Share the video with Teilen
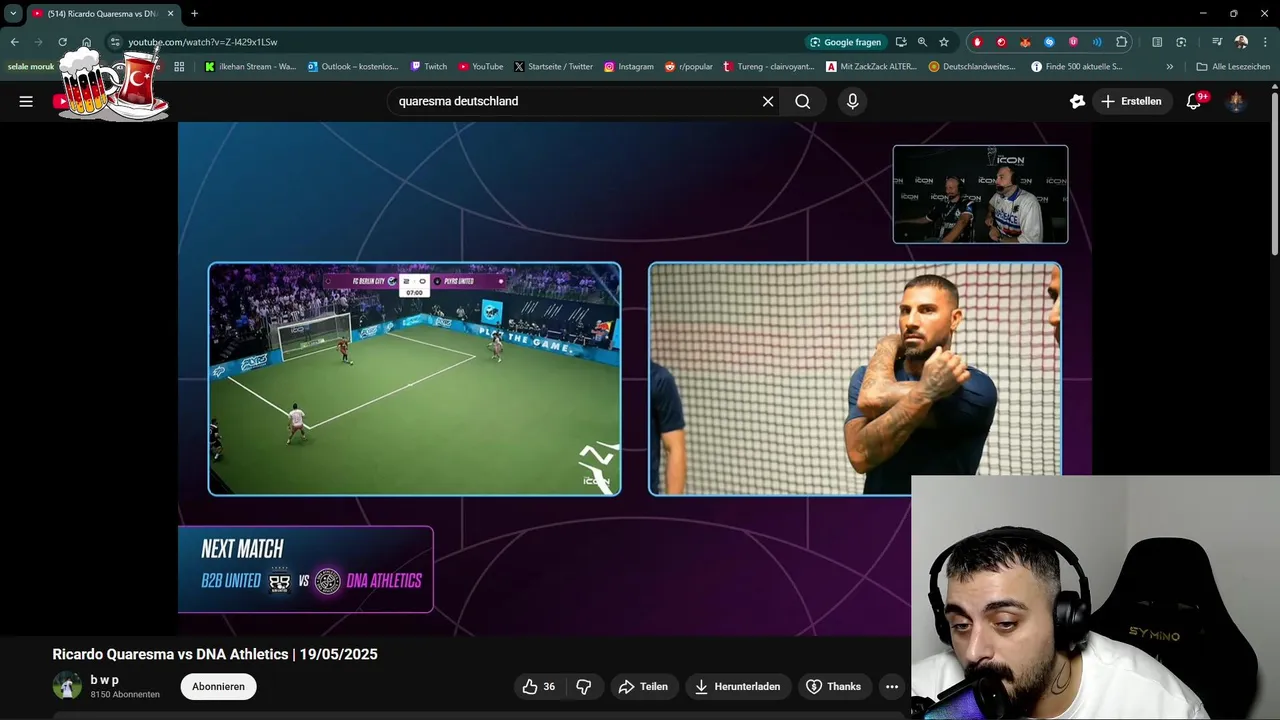Image resolution: width=1280 pixels, height=720 pixels. (643, 686)
